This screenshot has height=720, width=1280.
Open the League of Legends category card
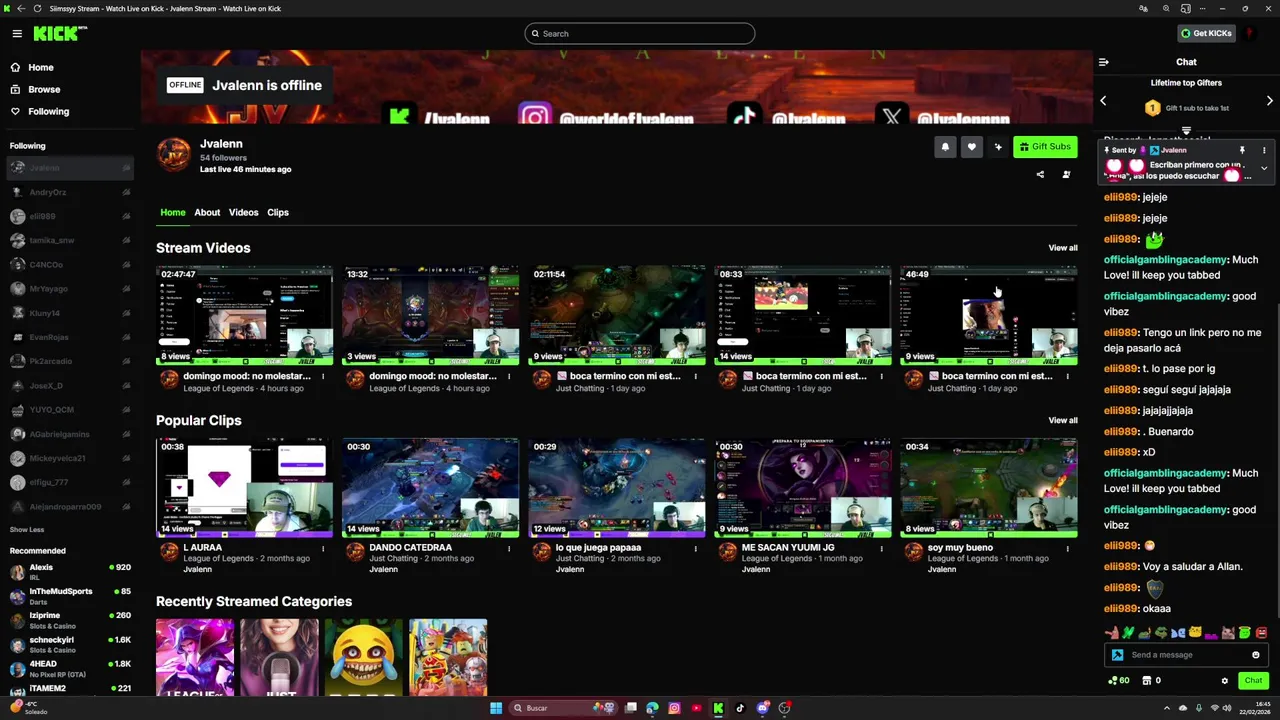pos(195,658)
